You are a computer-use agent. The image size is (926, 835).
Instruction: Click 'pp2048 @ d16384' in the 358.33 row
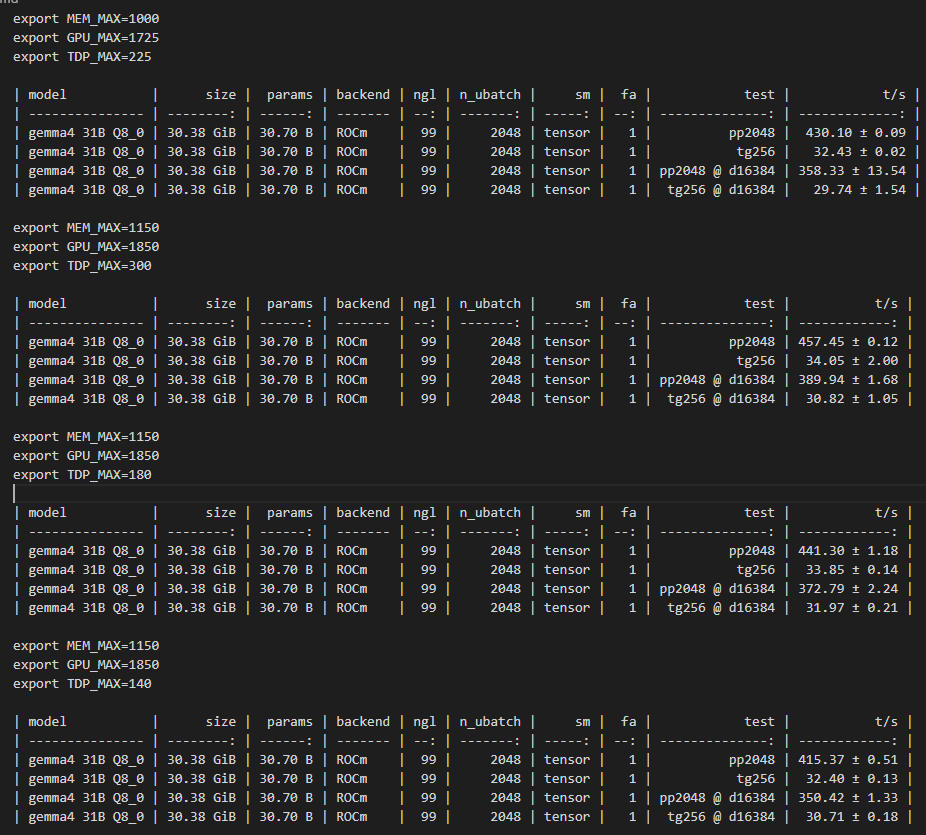pos(717,171)
